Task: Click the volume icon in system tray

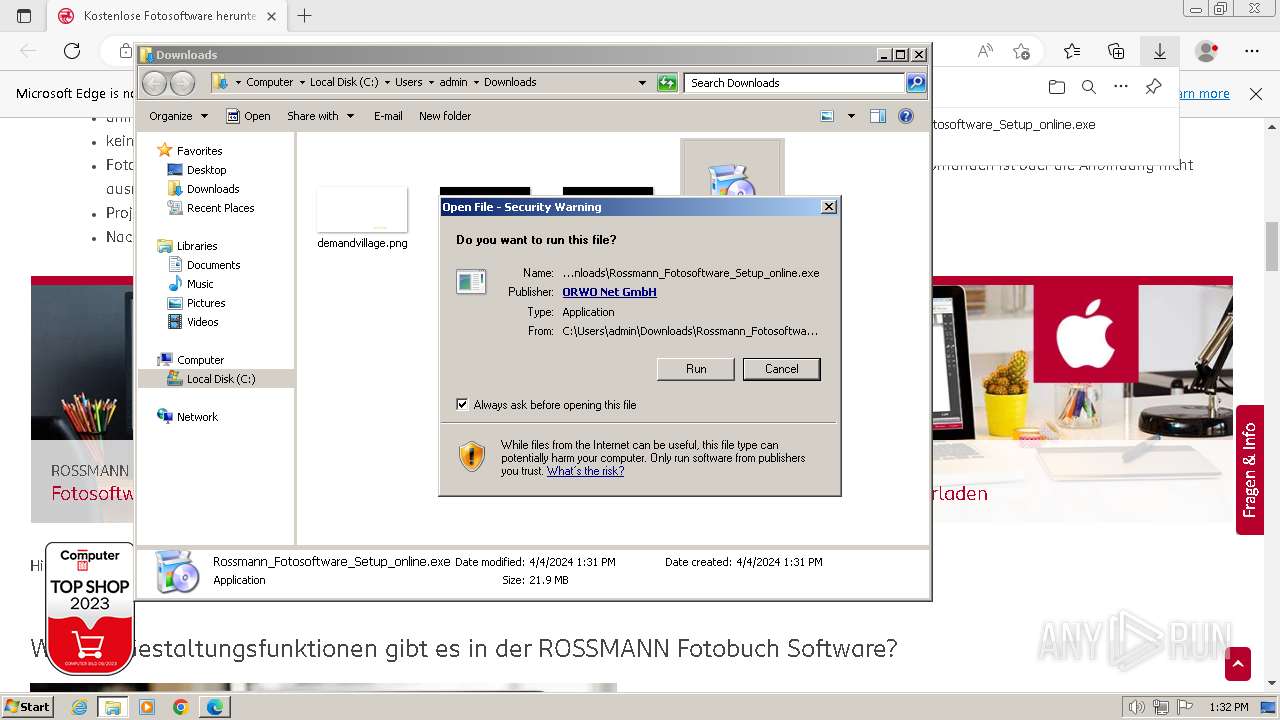Action: [x=1137, y=707]
